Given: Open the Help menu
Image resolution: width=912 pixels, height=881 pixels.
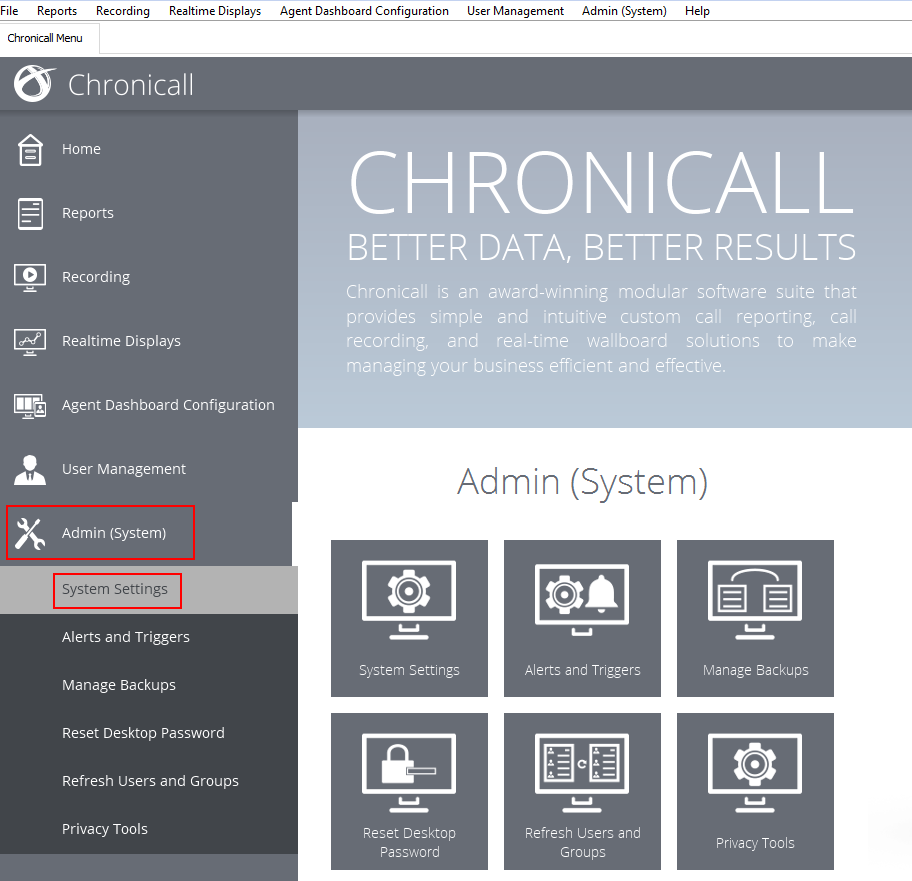Looking at the screenshot, I should (697, 10).
